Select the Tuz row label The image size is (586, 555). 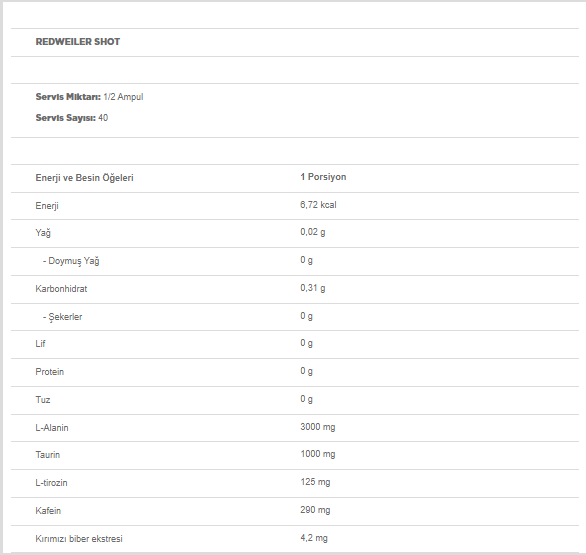point(43,400)
